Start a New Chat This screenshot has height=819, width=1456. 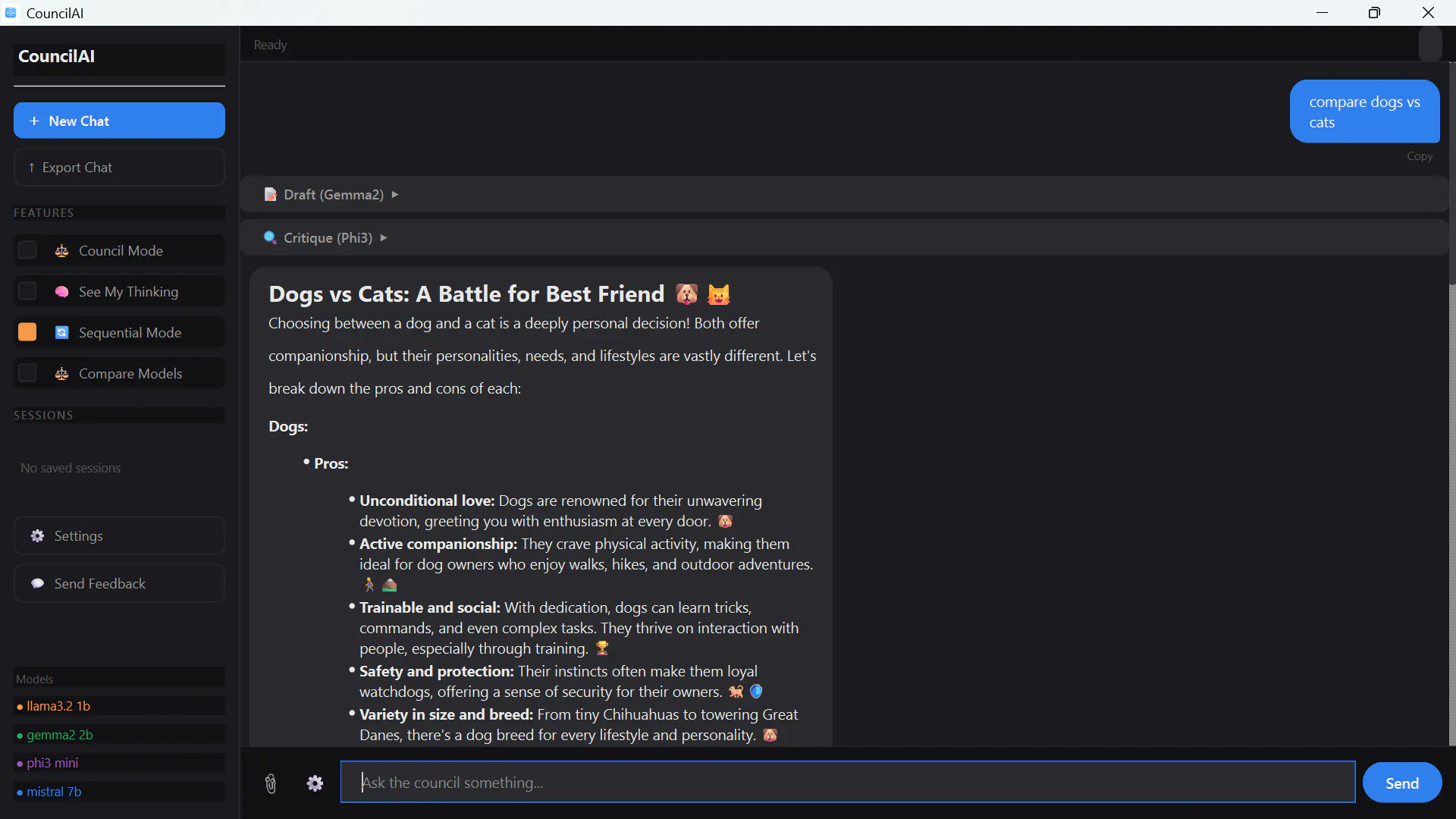(x=119, y=121)
